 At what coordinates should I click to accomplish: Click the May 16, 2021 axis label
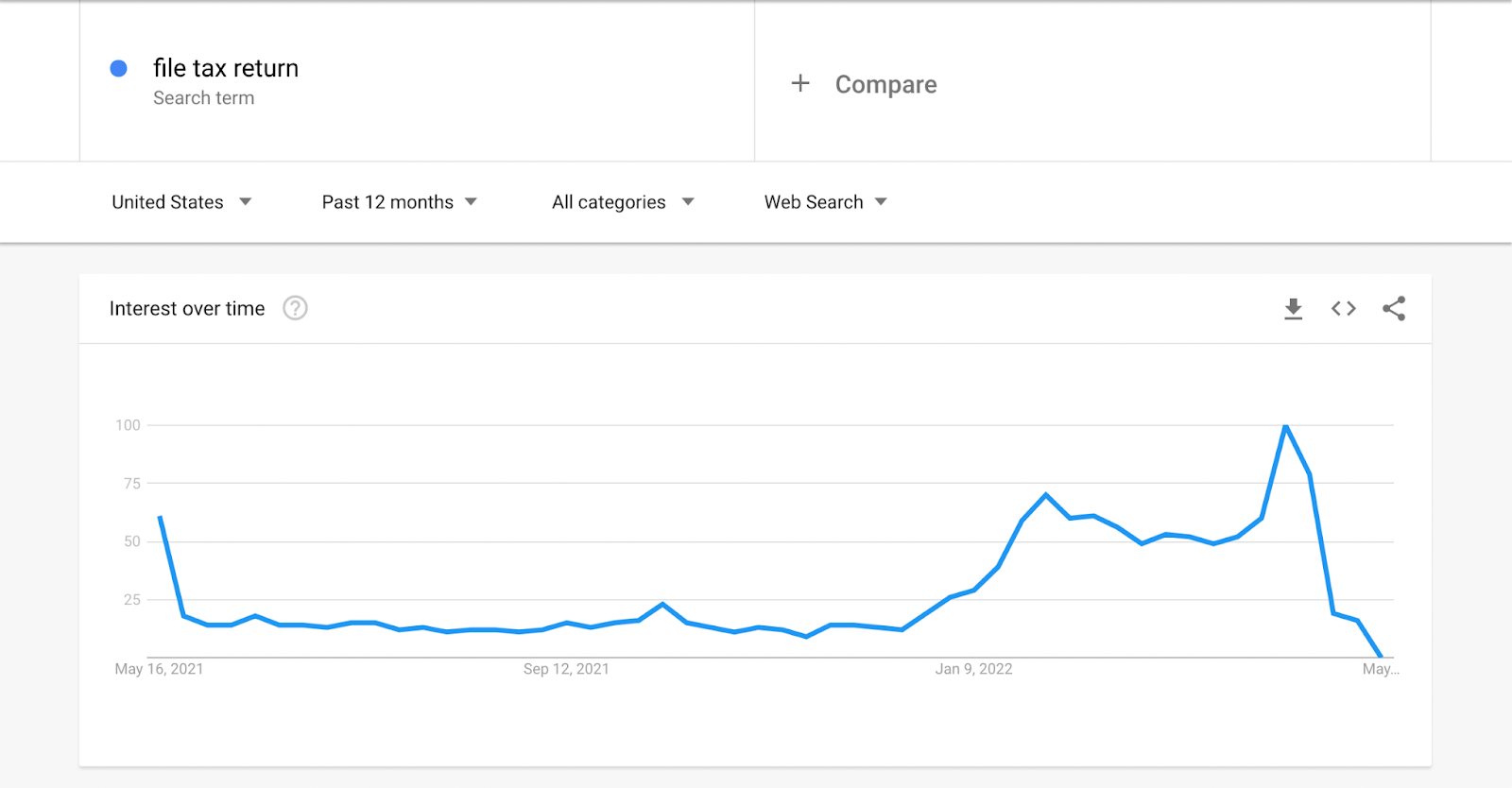158,668
